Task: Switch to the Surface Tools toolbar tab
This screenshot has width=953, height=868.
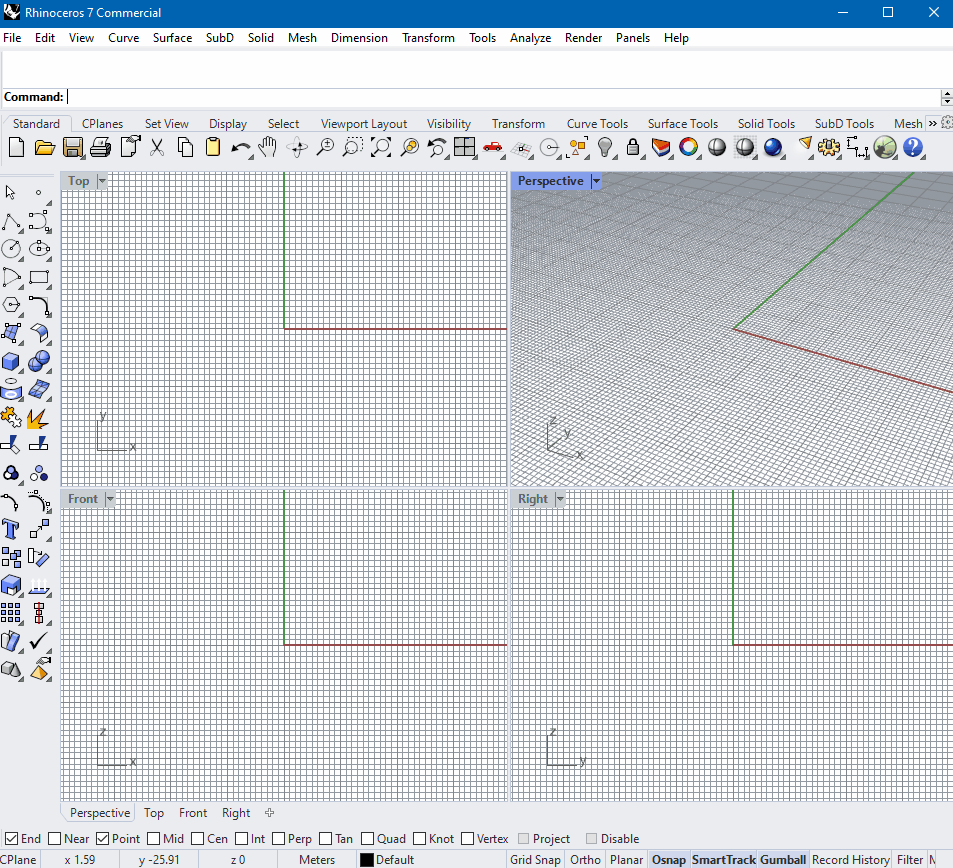Action: (683, 123)
